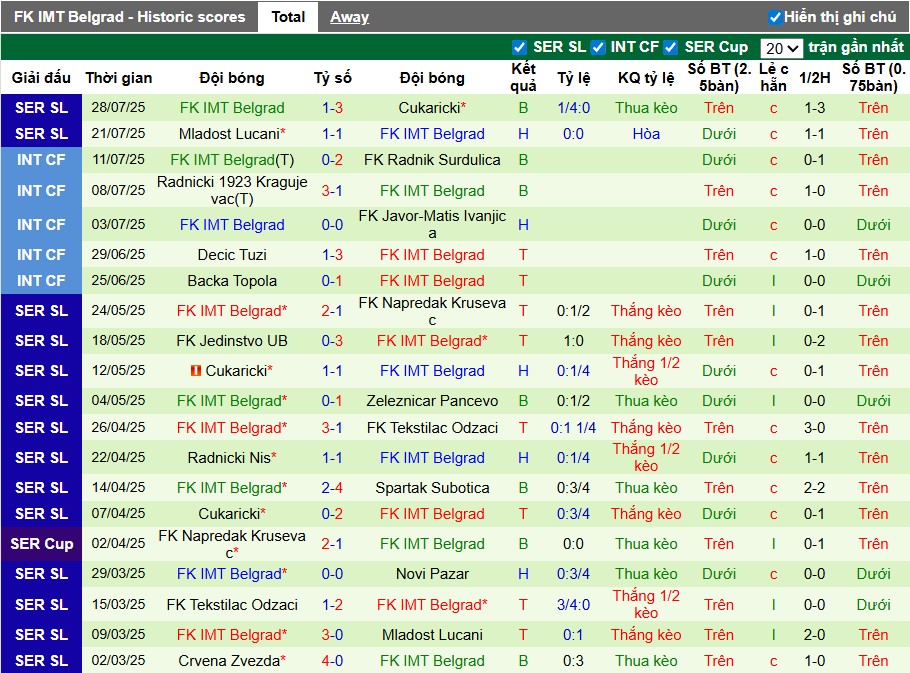Click the Decic Tuzi team name

pyautogui.click(x=232, y=255)
